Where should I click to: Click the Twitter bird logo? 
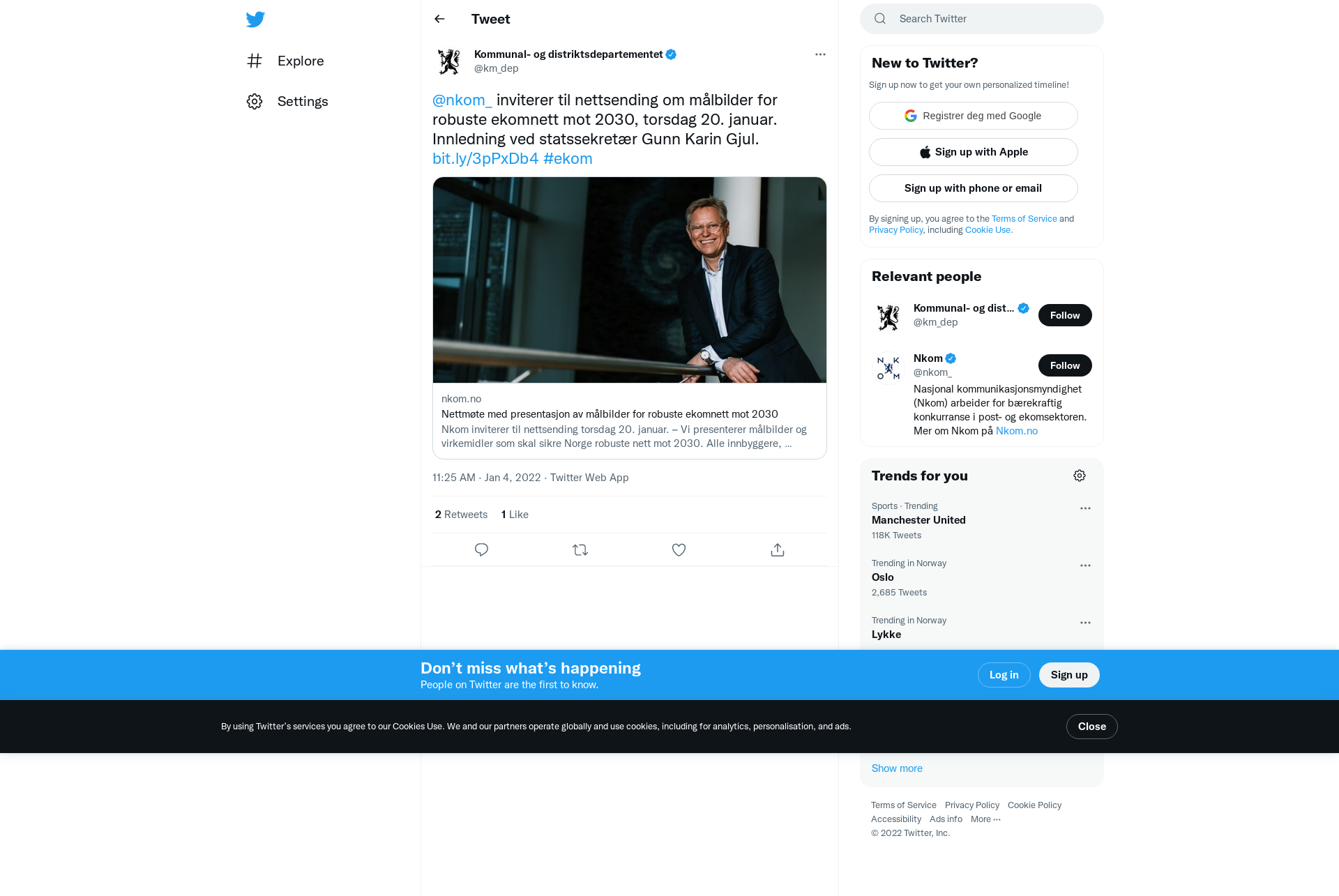255,19
